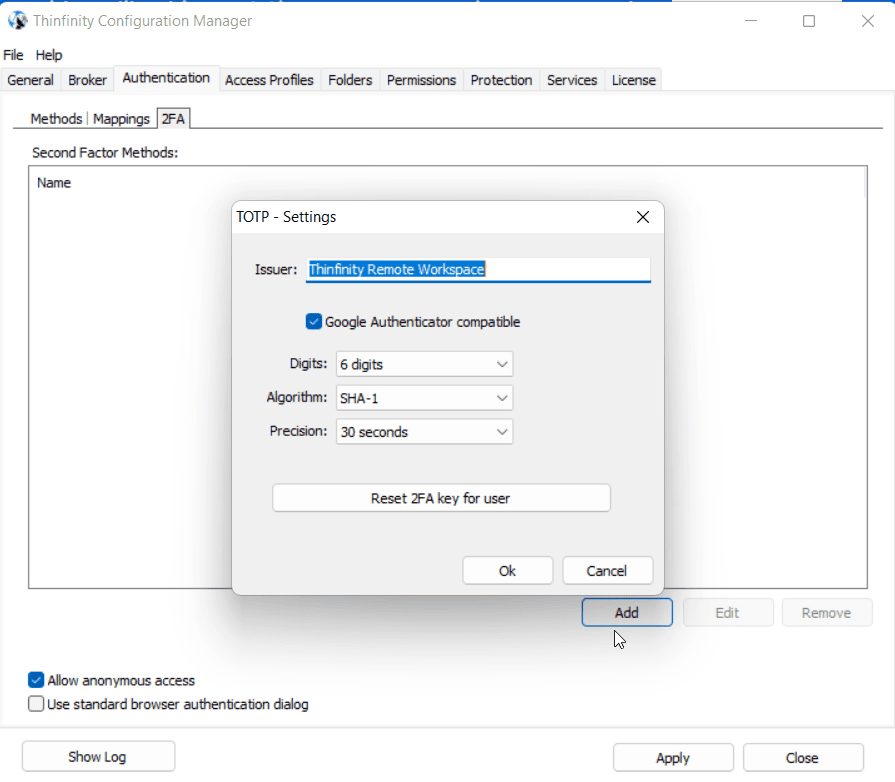Open the Digits dropdown

pos(424,364)
